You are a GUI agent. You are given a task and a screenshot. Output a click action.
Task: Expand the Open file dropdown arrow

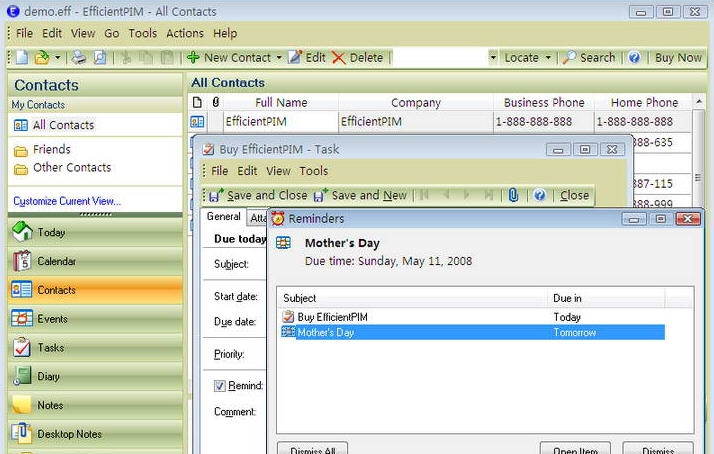click(x=57, y=58)
